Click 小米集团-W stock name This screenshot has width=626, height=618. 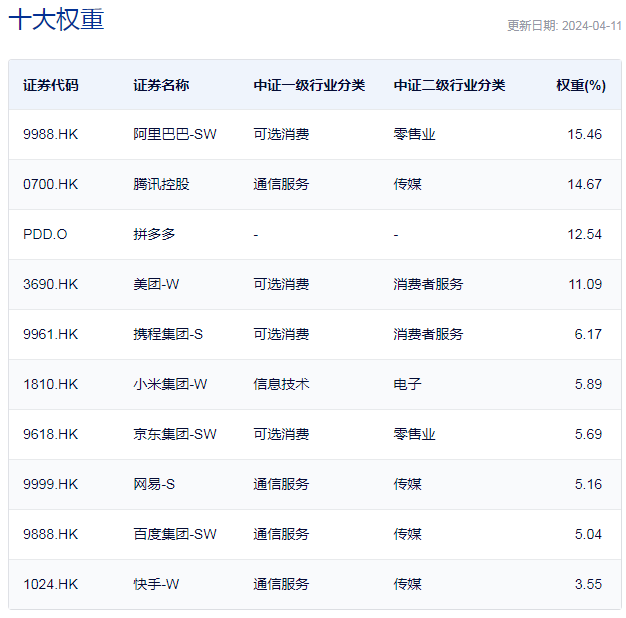pos(170,384)
